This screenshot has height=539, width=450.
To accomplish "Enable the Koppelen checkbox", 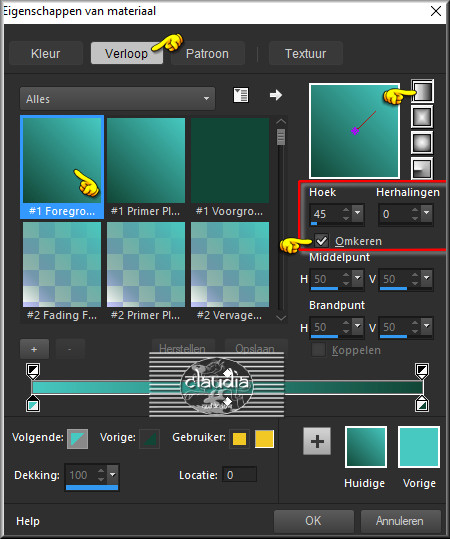I will [318, 350].
